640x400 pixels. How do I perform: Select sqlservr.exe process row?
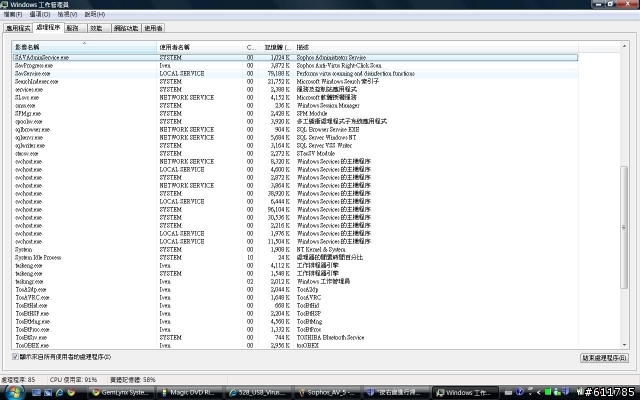[295, 138]
